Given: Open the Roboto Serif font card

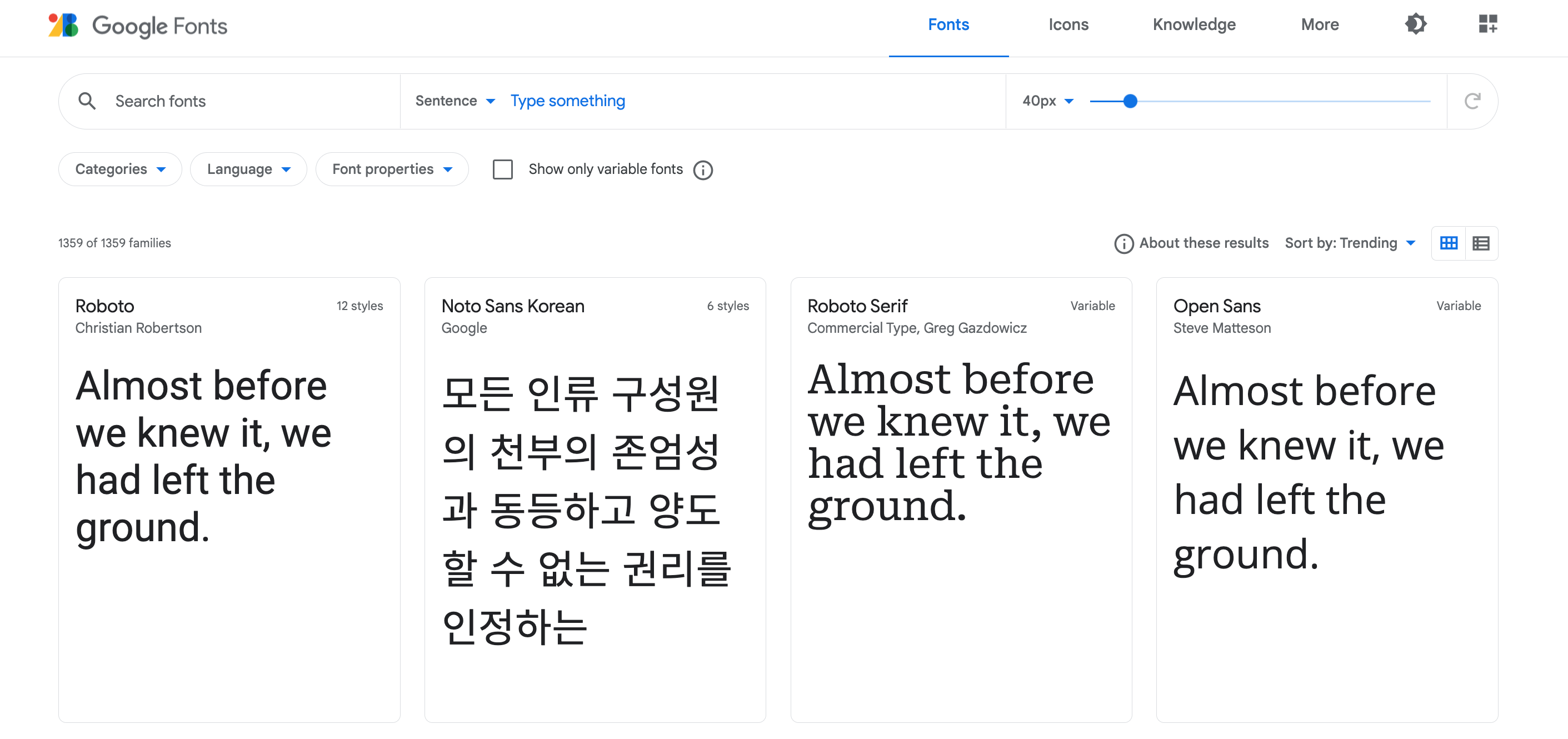Looking at the screenshot, I should point(961,500).
